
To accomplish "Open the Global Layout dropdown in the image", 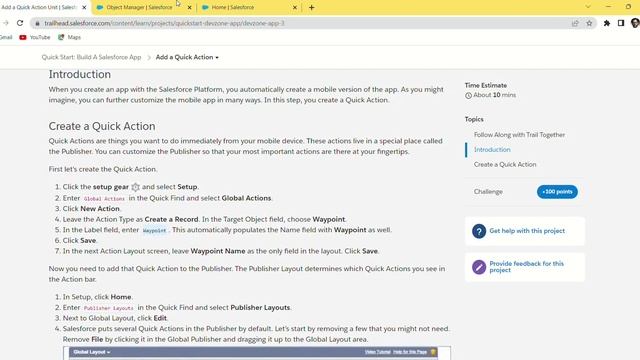I will 92,352.
